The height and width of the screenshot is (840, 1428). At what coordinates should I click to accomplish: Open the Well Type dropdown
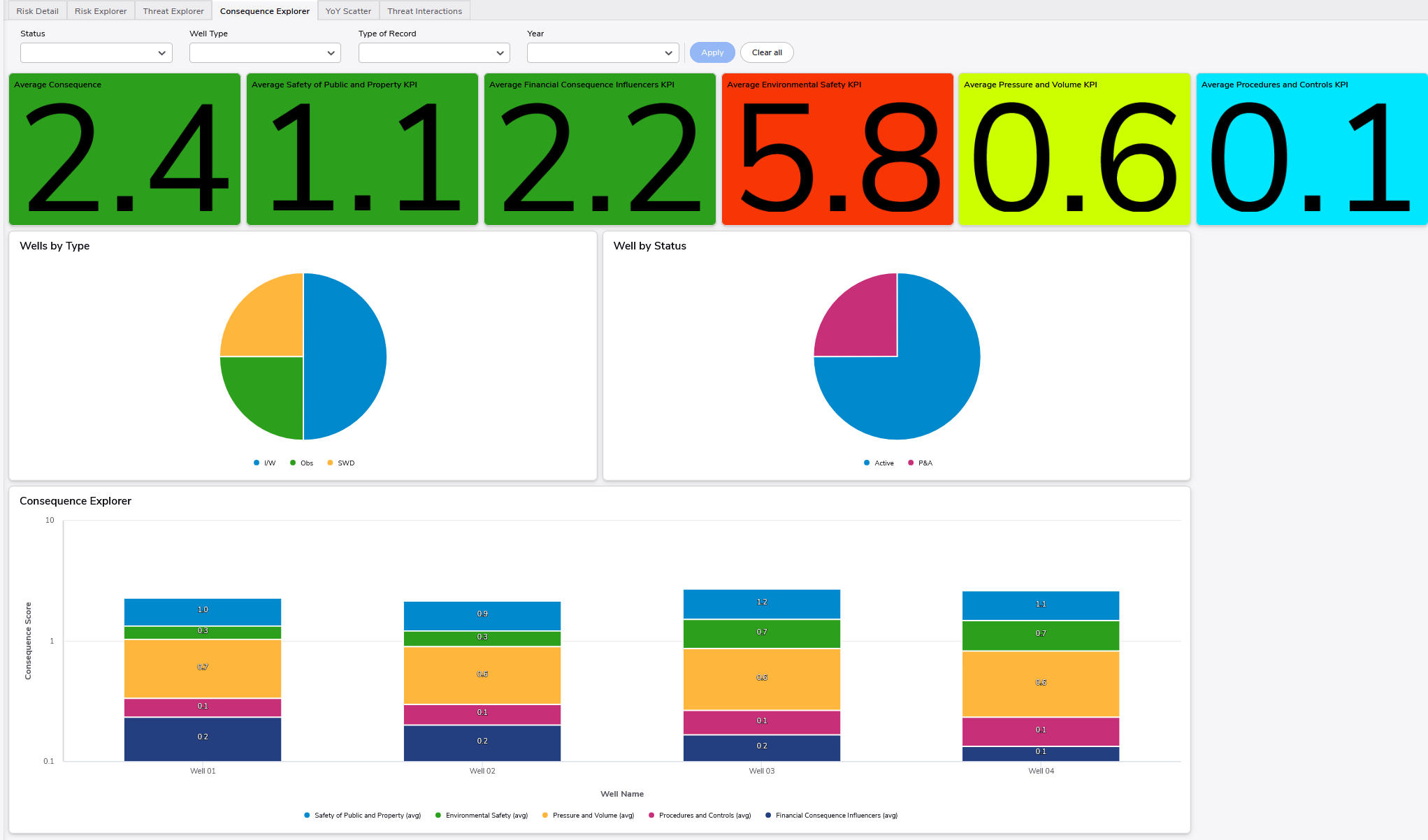click(x=265, y=53)
